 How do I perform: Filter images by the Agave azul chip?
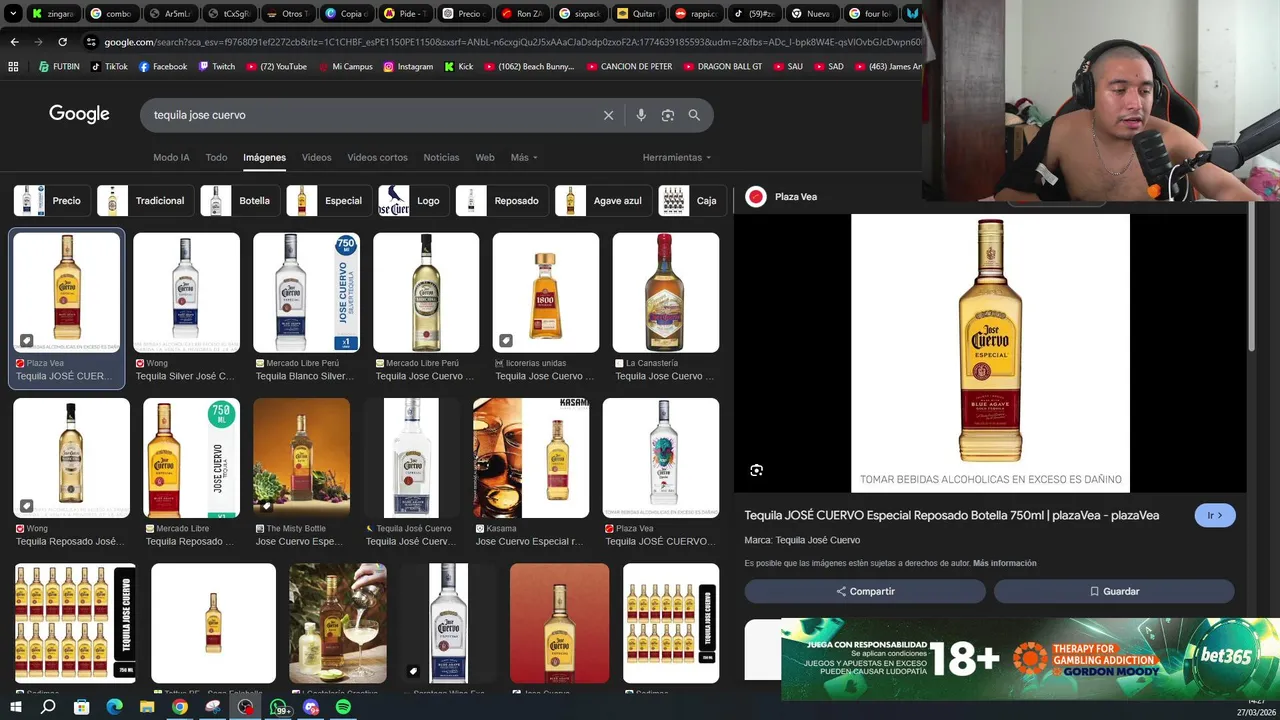coord(603,201)
